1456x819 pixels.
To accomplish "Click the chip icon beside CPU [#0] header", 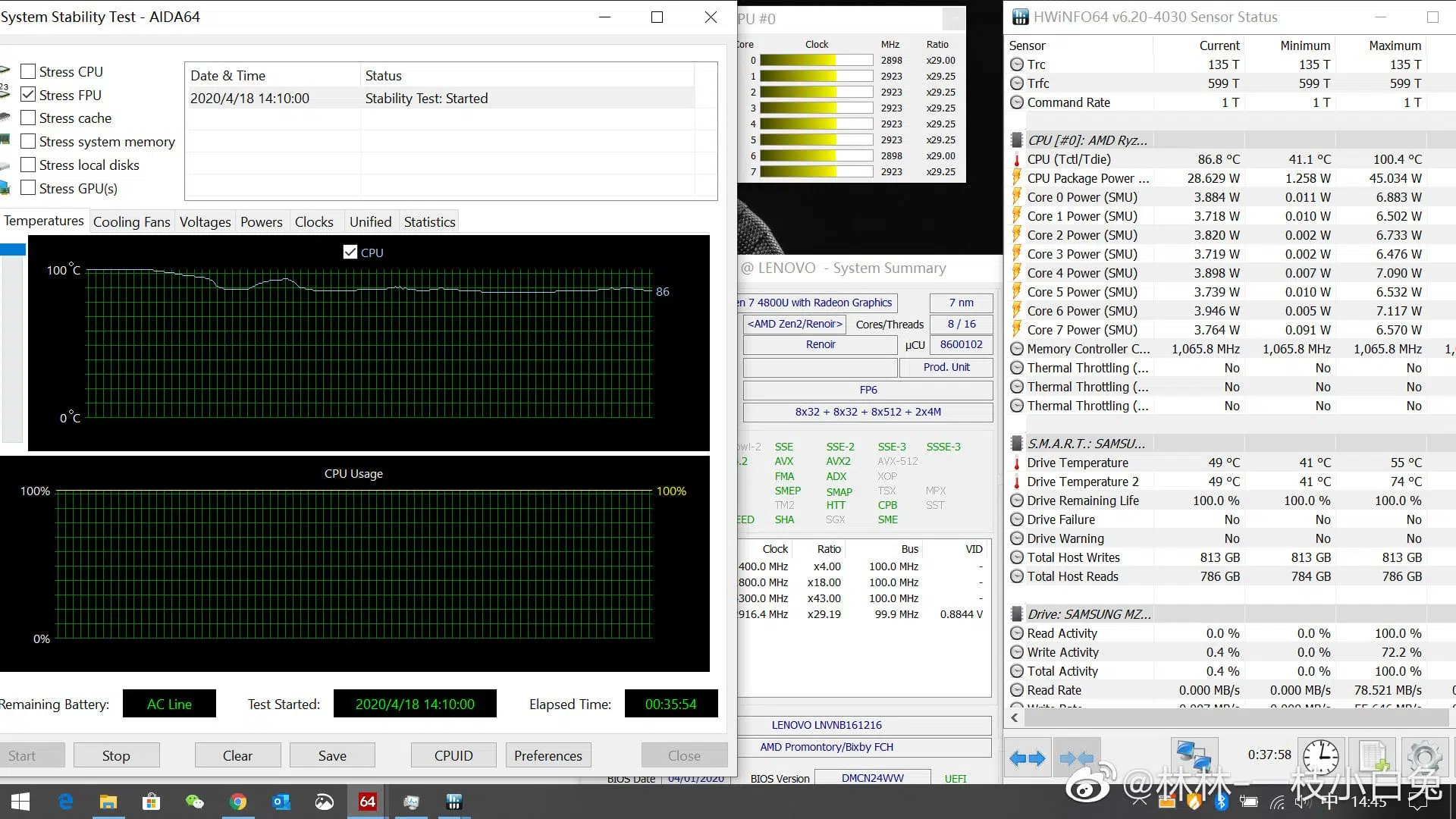I will coord(1017,140).
